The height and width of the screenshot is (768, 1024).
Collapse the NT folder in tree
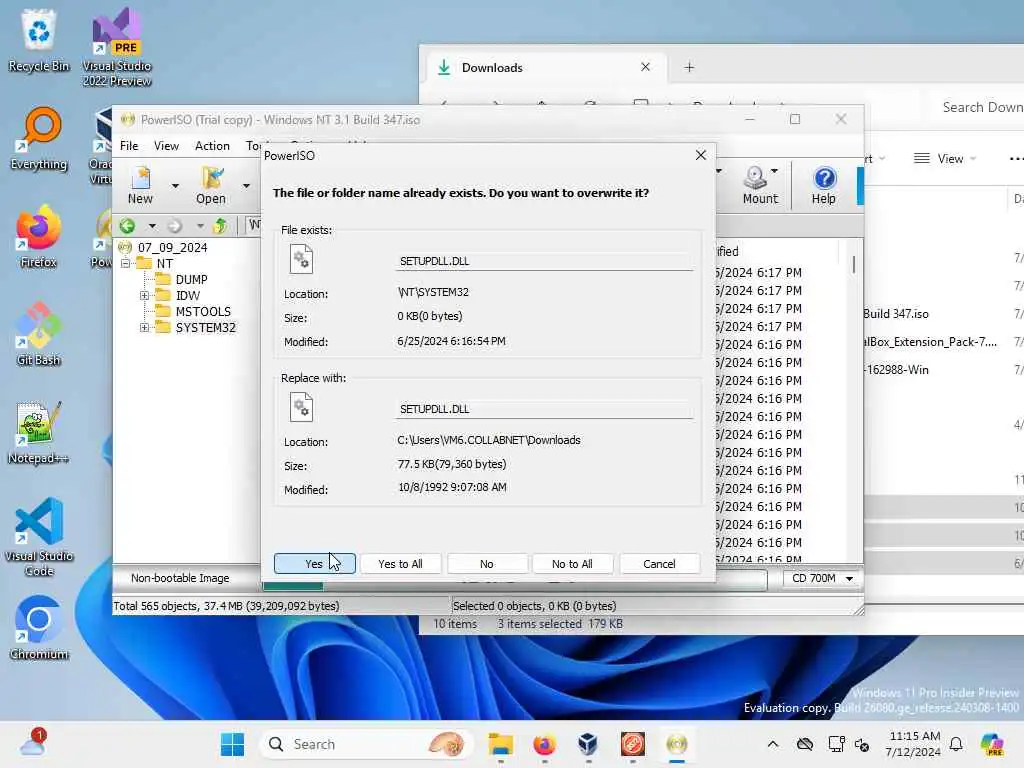click(125, 263)
